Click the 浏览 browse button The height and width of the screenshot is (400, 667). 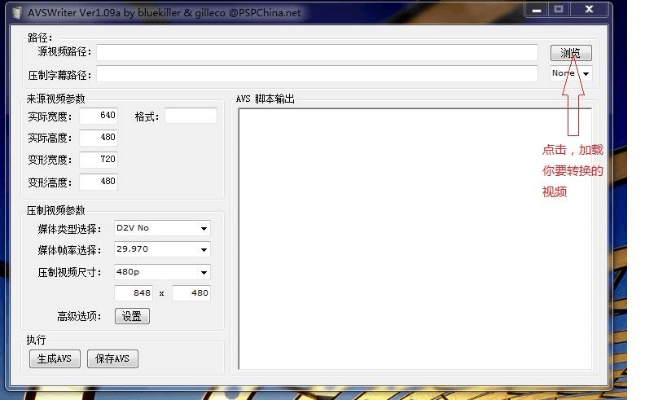[570, 53]
